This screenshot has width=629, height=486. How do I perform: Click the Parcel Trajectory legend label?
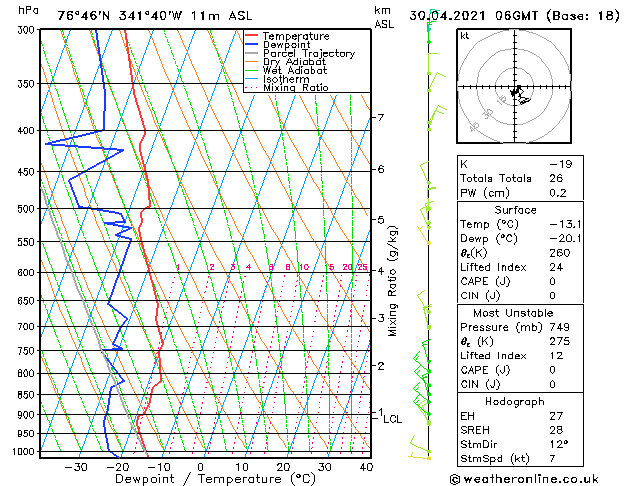[x=308, y=53]
